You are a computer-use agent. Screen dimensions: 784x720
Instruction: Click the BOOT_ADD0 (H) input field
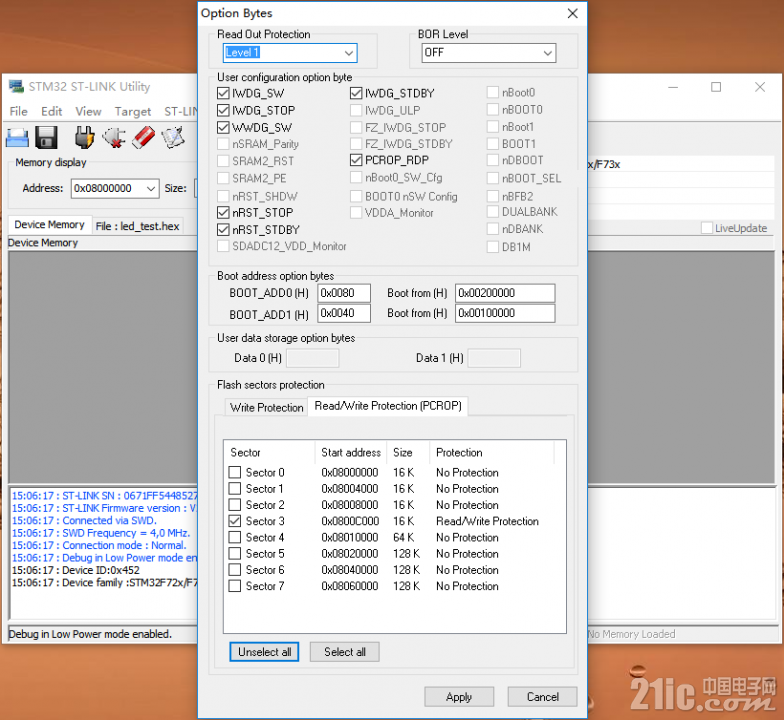pos(344,293)
